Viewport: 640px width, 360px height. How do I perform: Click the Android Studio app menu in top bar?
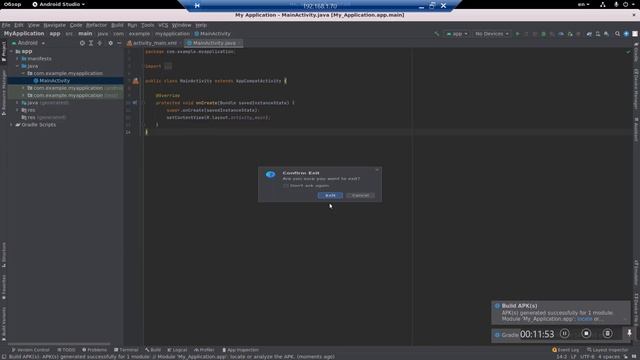click(59, 4)
